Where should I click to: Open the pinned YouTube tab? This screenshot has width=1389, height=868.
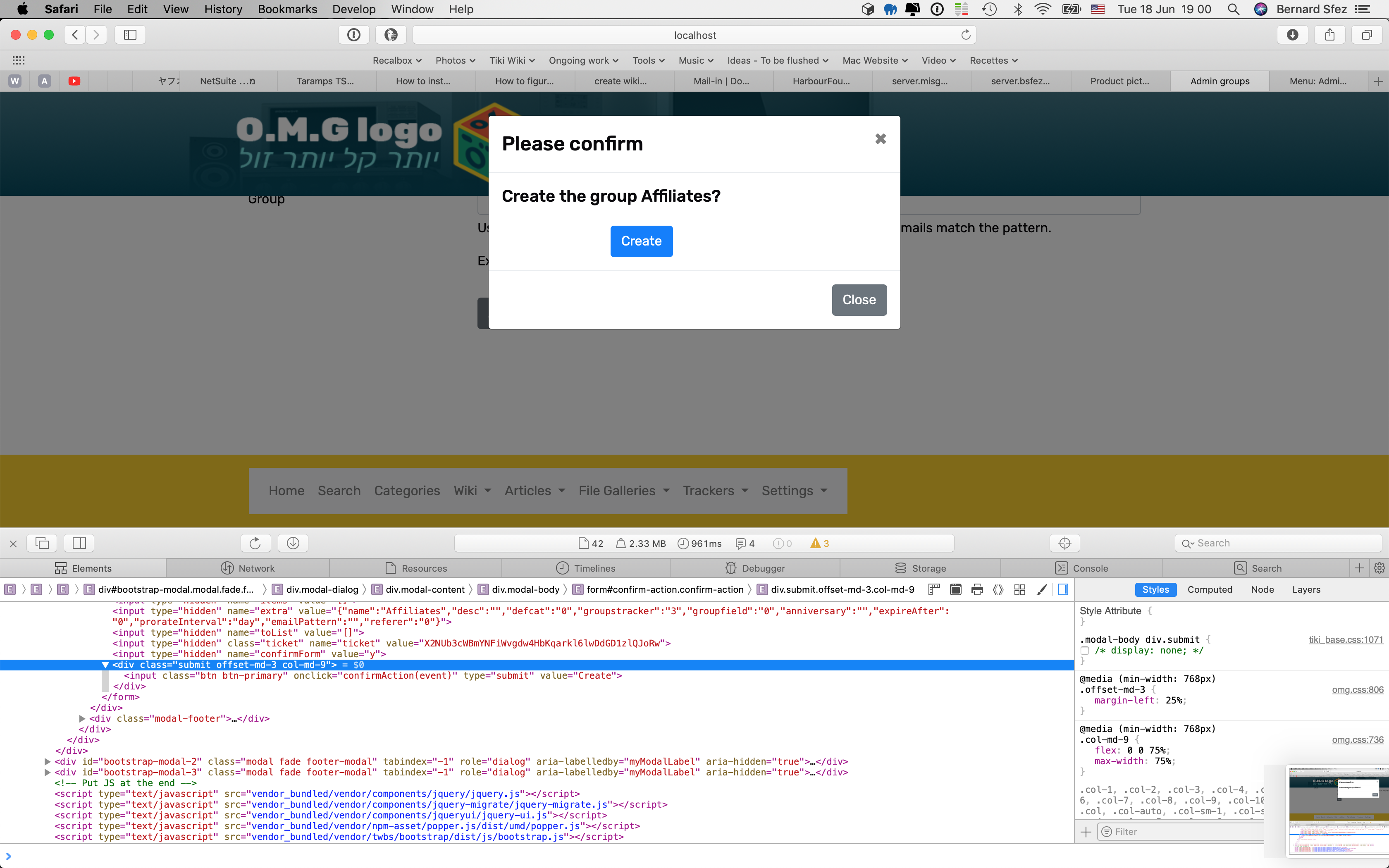(74, 81)
